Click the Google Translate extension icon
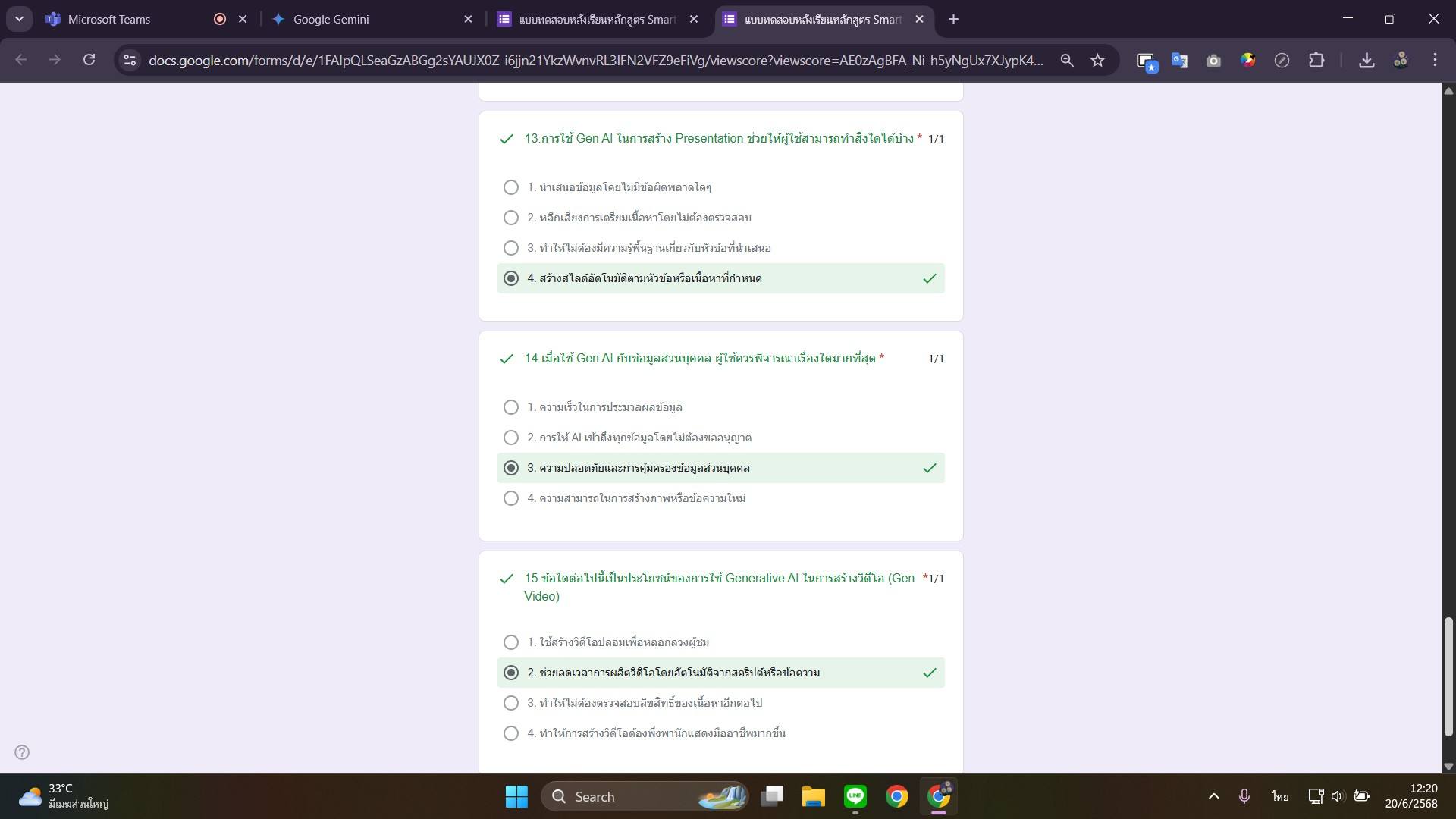 pyautogui.click(x=1179, y=61)
